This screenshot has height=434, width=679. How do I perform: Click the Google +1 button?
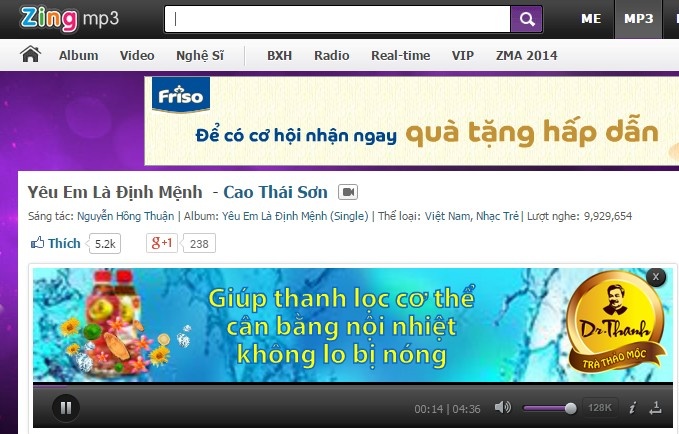162,243
